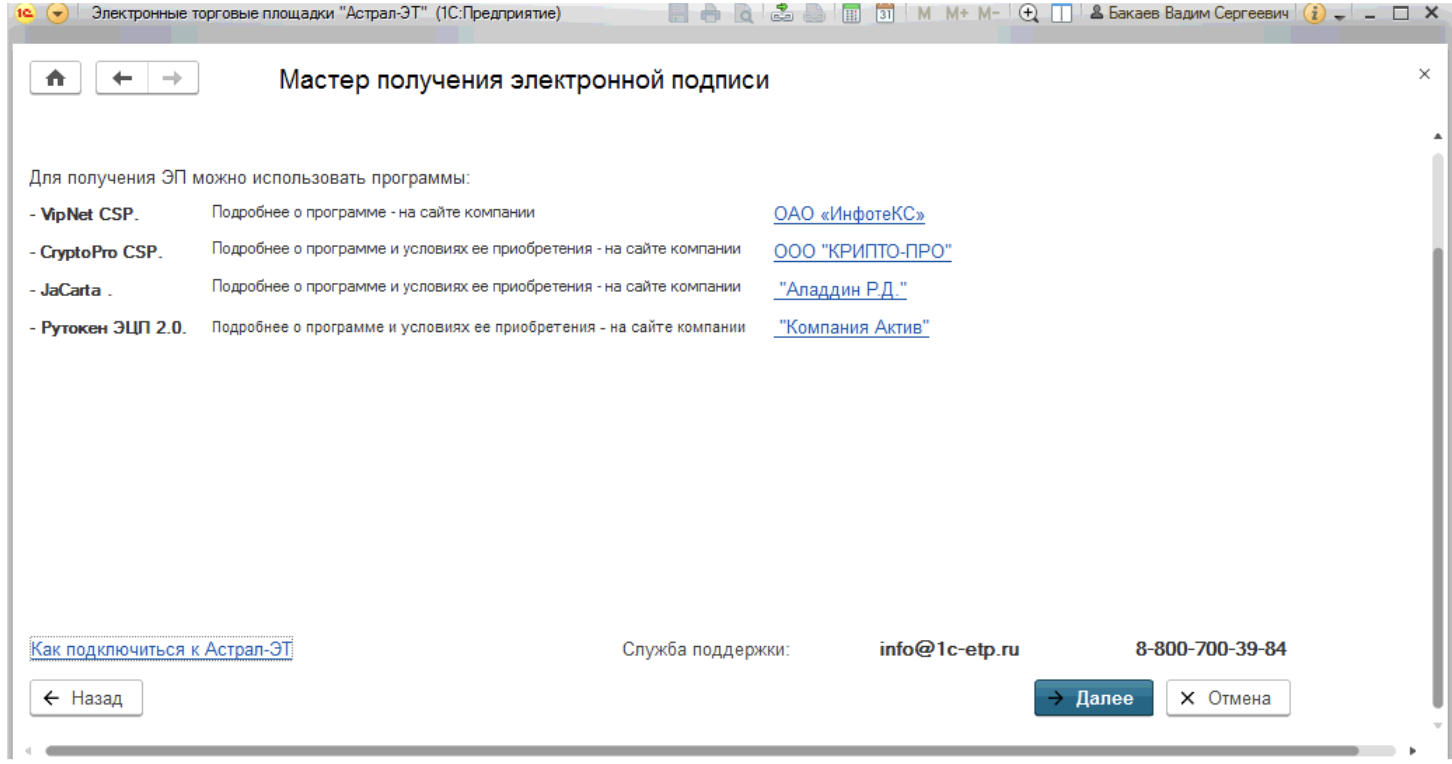
Task: Click the phone number 8-800-700-39-84
Action: click(1211, 649)
